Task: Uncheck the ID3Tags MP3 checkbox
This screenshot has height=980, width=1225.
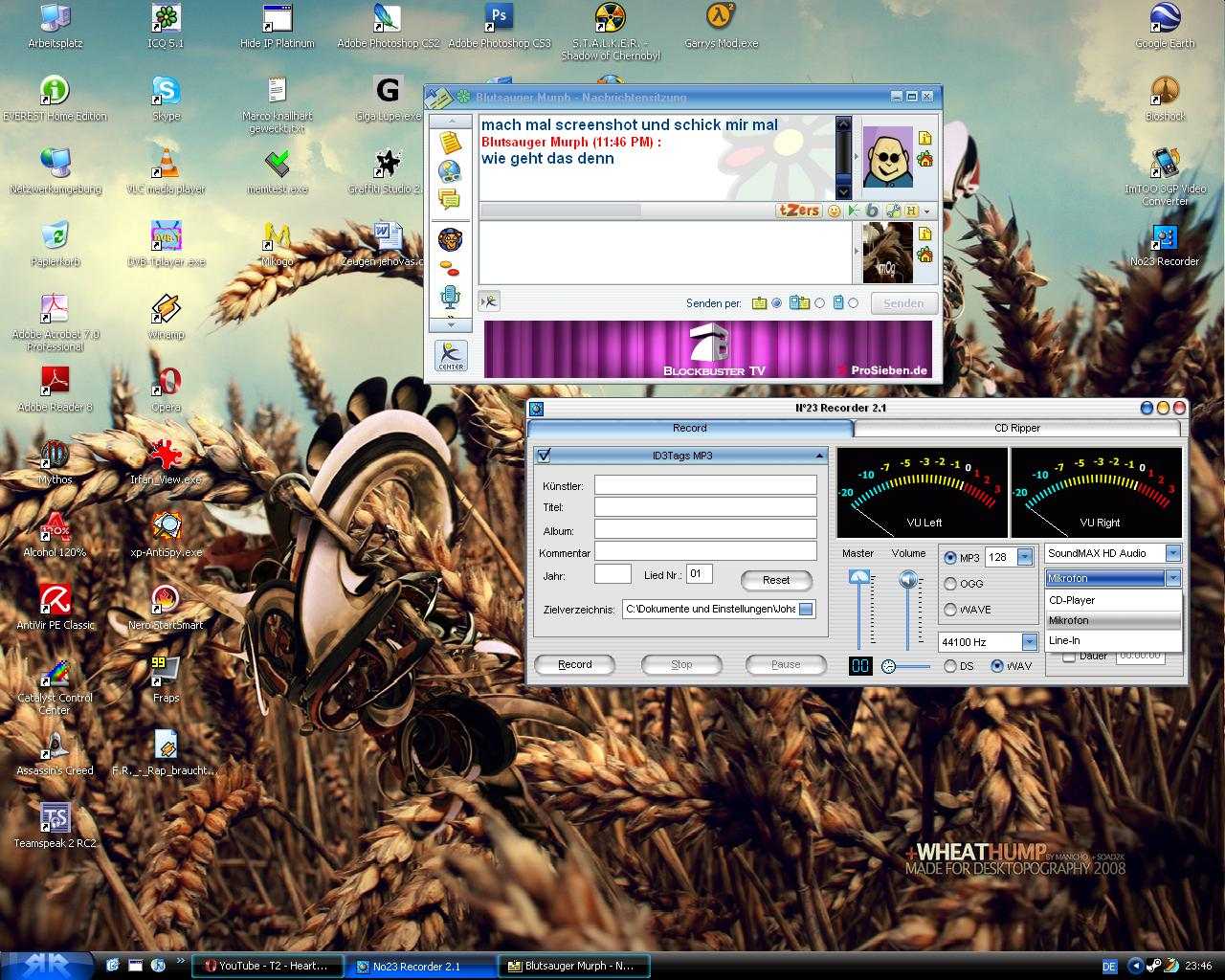Action: pyautogui.click(x=545, y=456)
